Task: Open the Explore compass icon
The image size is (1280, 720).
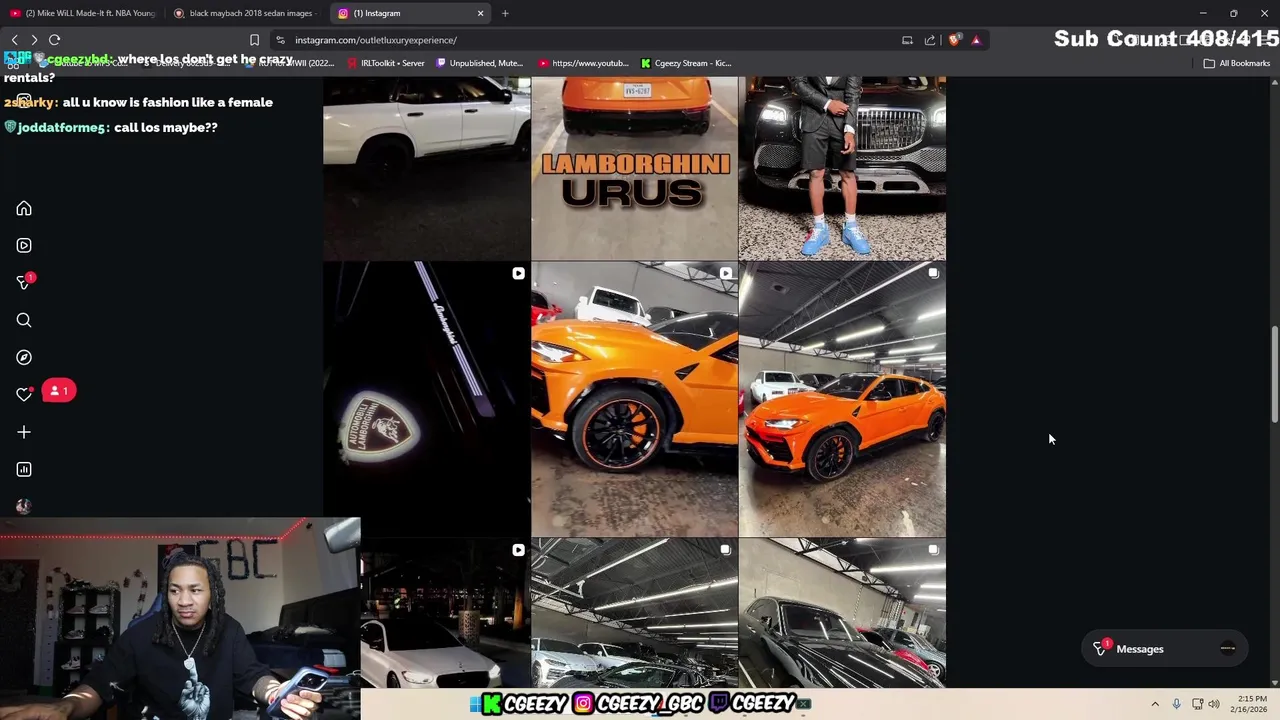Action: 24,357
